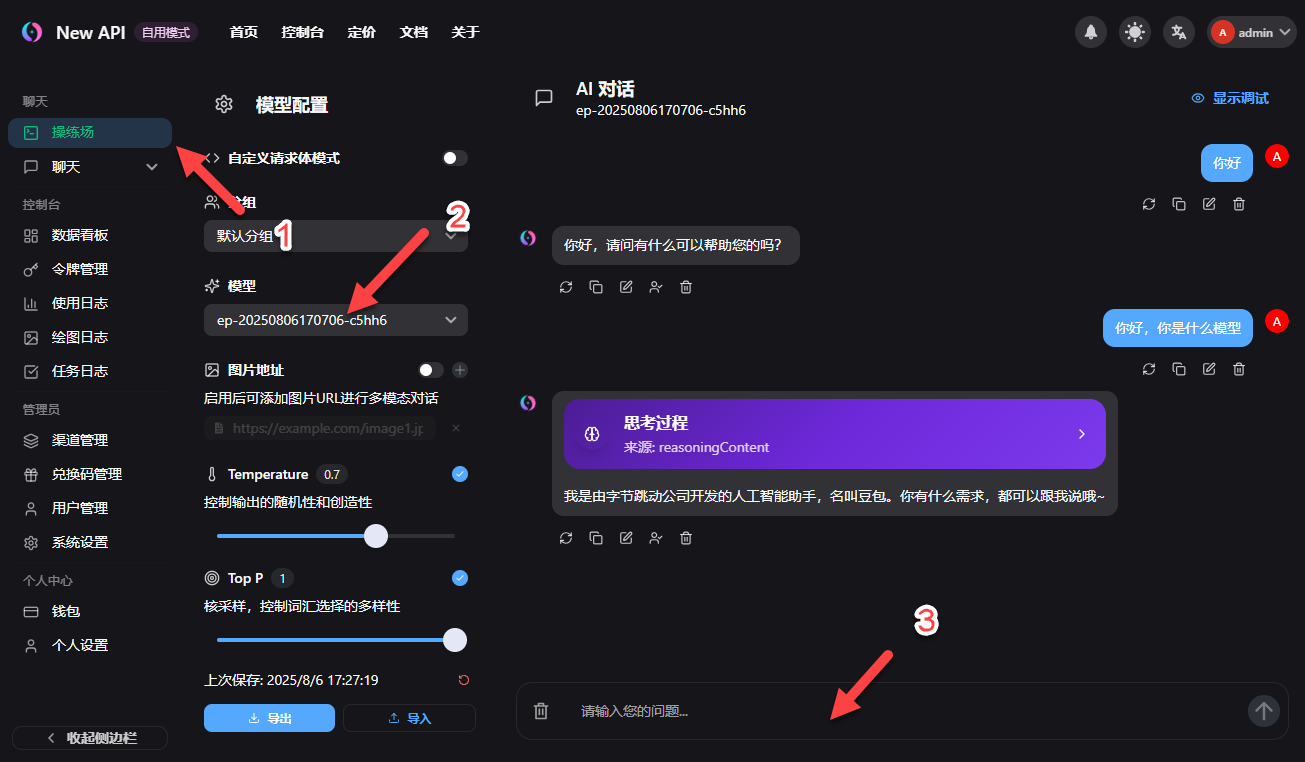1305x762 pixels.
Task: Disable the Temperature parameter checkbox
Action: click(x=459, y=473)
